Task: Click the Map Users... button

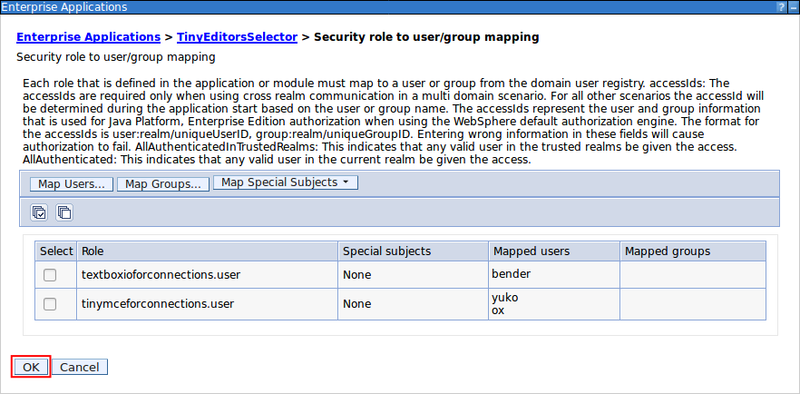Action: tap(71, 184)
